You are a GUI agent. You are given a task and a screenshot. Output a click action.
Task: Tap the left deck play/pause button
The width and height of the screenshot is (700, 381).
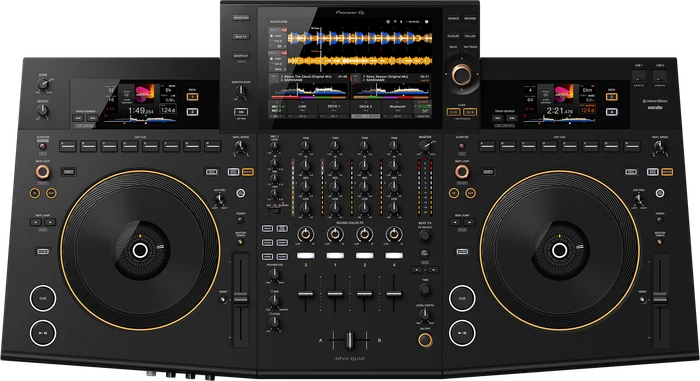tap(43, 333)
